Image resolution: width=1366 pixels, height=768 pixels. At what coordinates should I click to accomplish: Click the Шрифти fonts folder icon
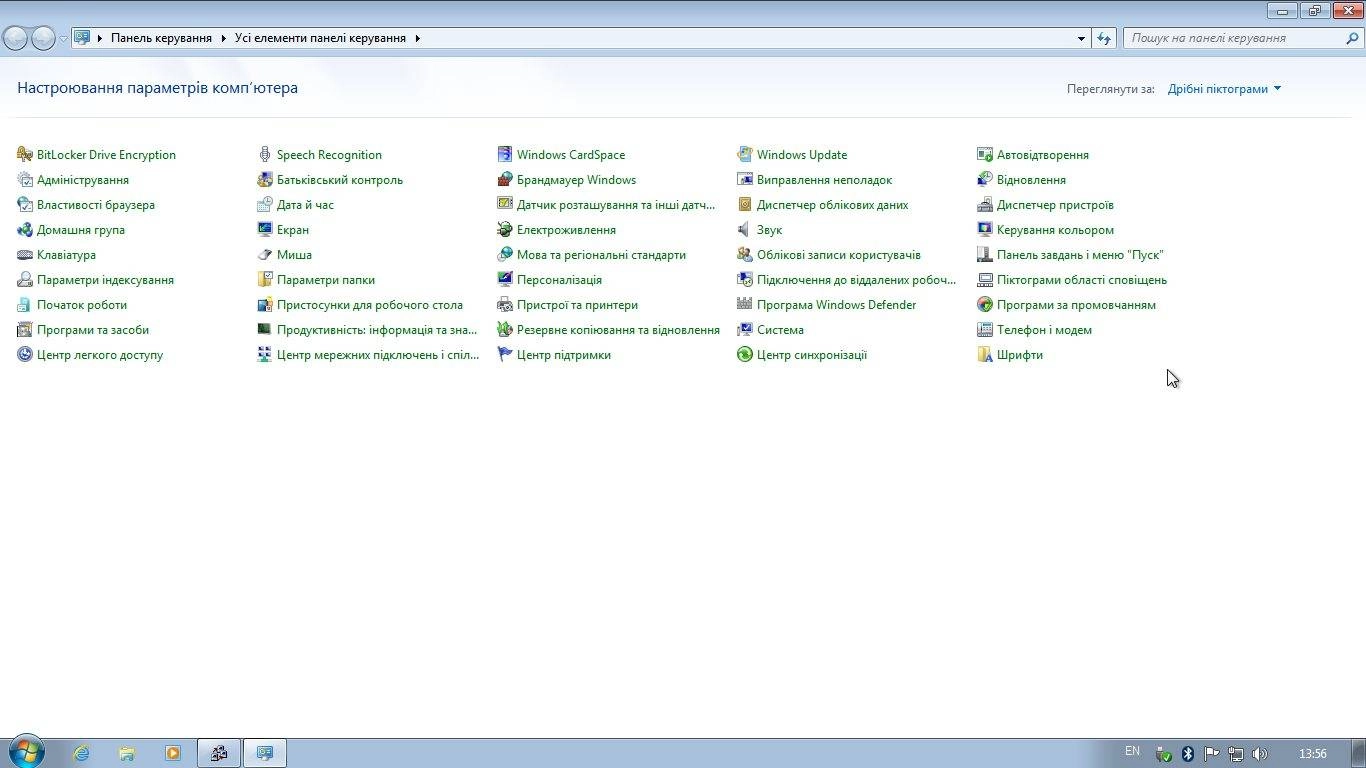click(985, 355)
